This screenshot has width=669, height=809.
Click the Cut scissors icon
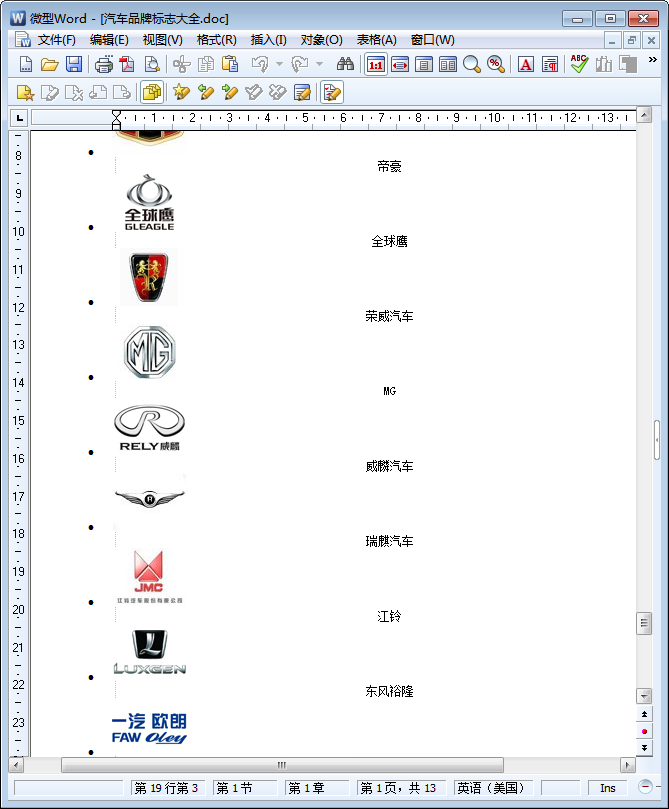[x=182, y=64]
